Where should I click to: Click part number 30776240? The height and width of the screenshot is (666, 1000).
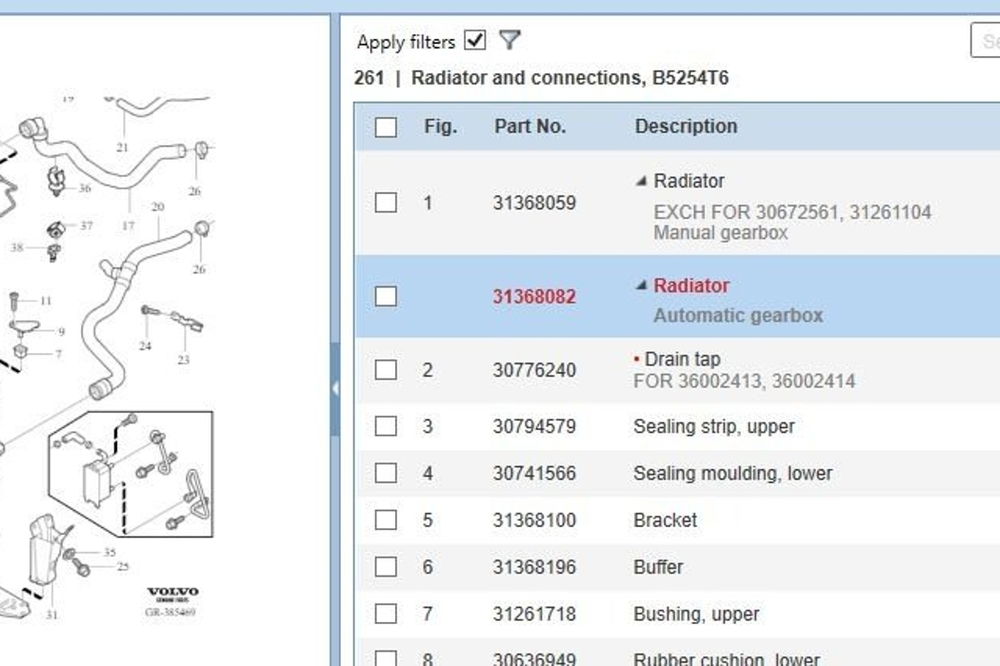pyautogui.click(x=534, y=370)
